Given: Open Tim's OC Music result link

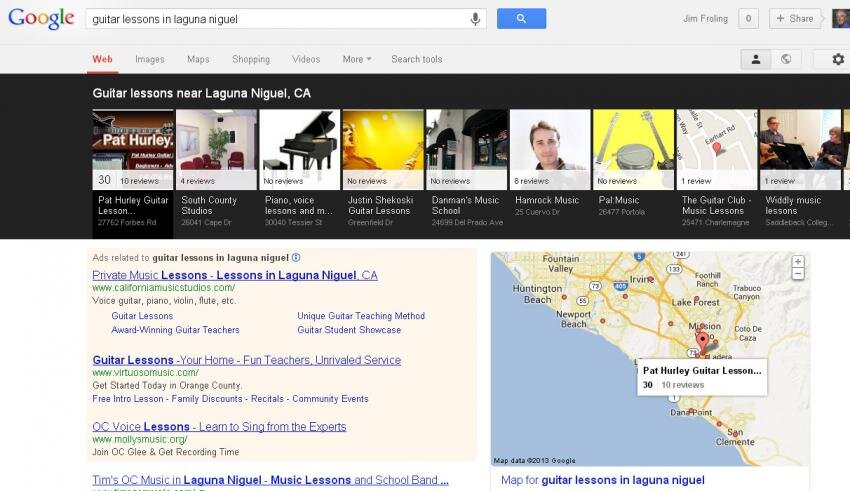Looking at the screenshot, I should click(271, 480).
